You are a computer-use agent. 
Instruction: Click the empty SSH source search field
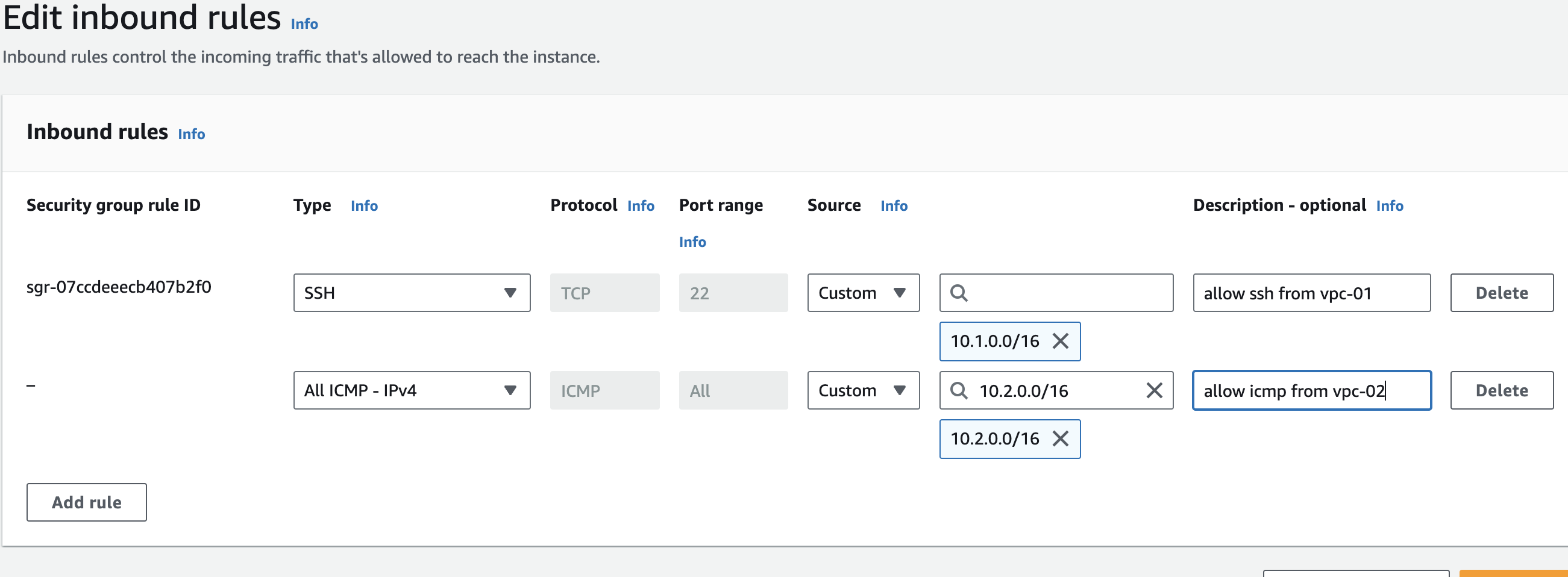coord(1065,293)
